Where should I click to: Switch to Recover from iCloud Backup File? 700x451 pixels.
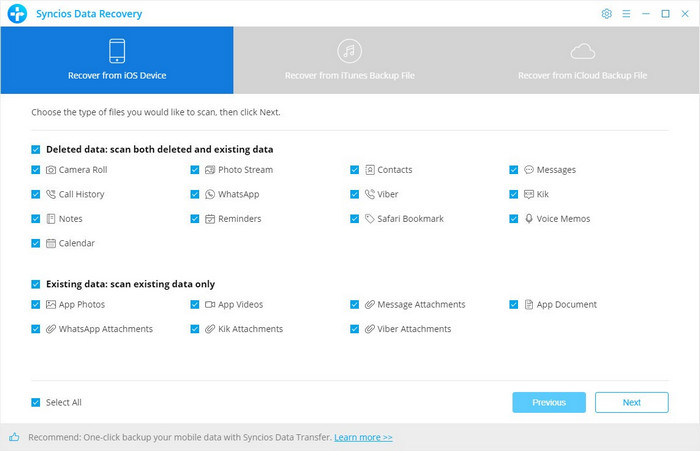(583, 60)
